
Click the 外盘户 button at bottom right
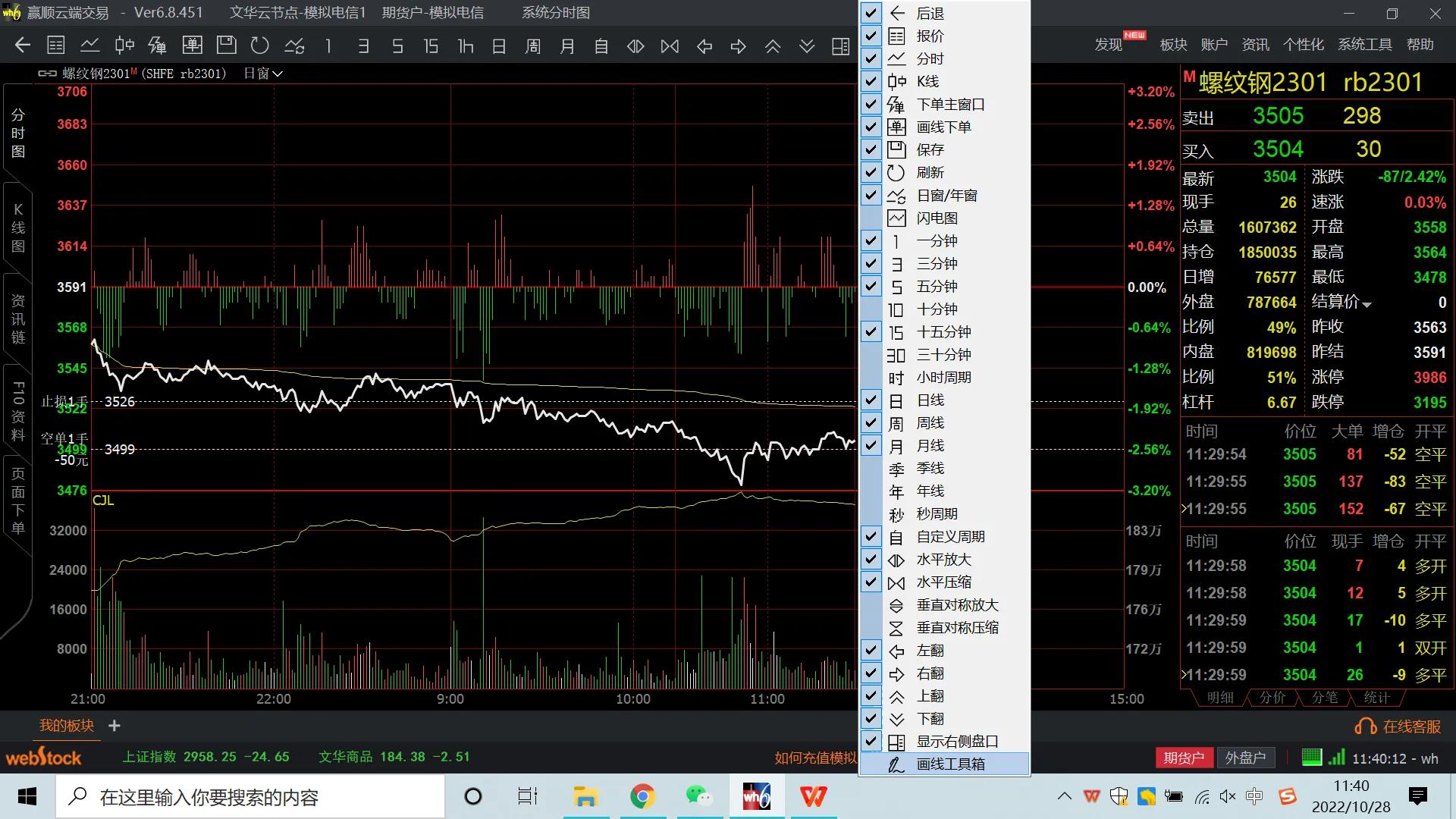1246,757
